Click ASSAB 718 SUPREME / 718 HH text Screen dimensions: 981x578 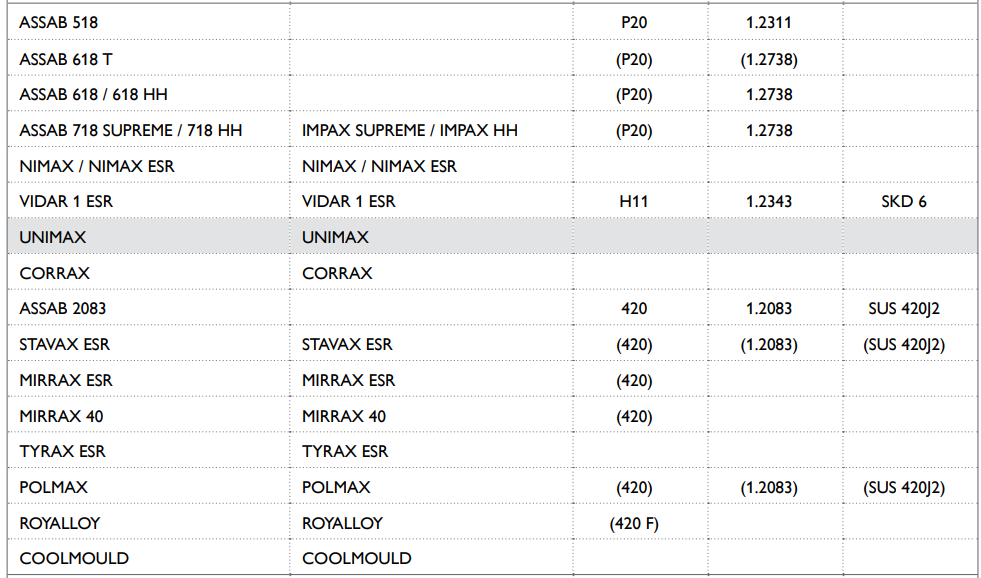pos(130,131)
